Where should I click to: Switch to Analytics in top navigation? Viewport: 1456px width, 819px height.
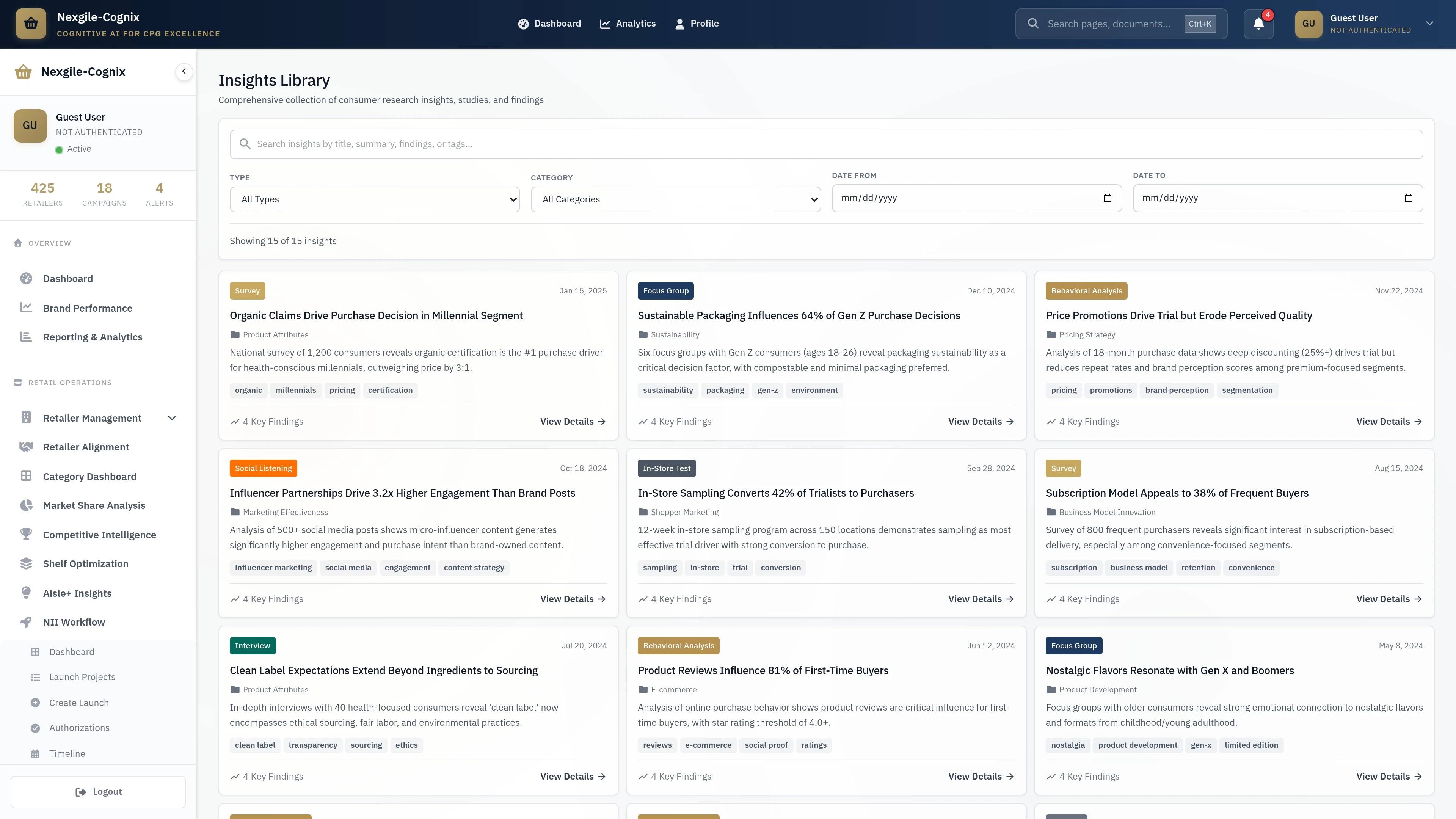tap(628, 23)
